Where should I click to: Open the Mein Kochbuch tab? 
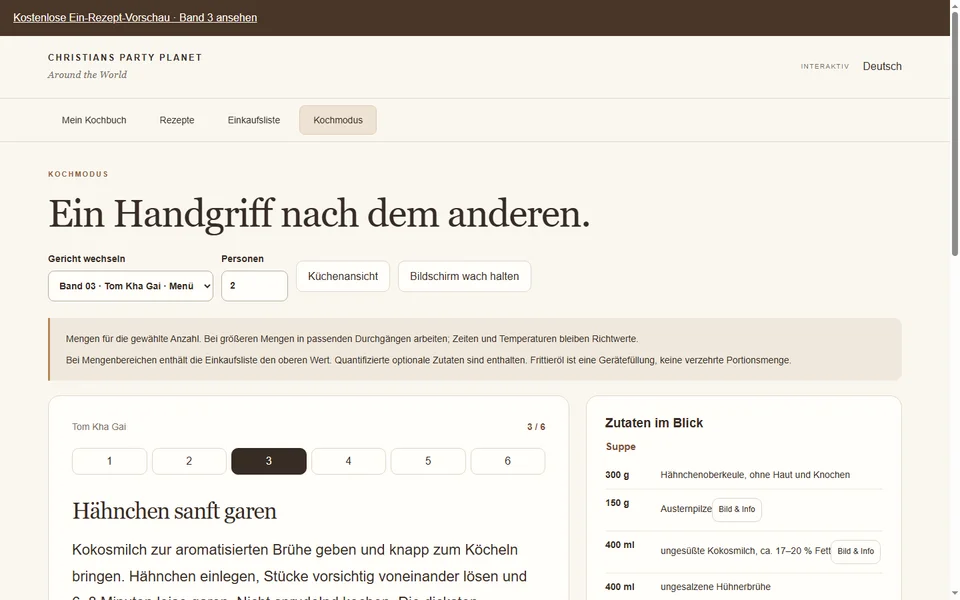click(x=94, y=120)
